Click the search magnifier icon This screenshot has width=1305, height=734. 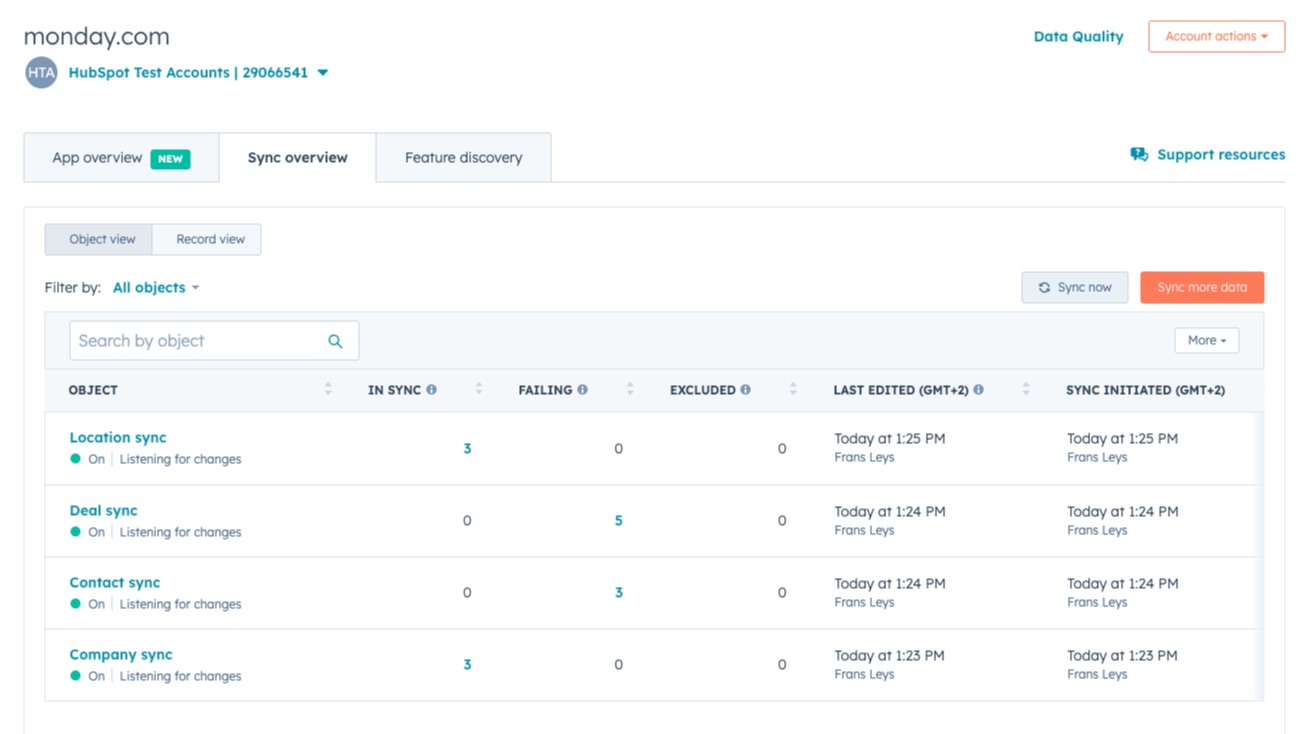pyautogui.click(x=335, y=341)
